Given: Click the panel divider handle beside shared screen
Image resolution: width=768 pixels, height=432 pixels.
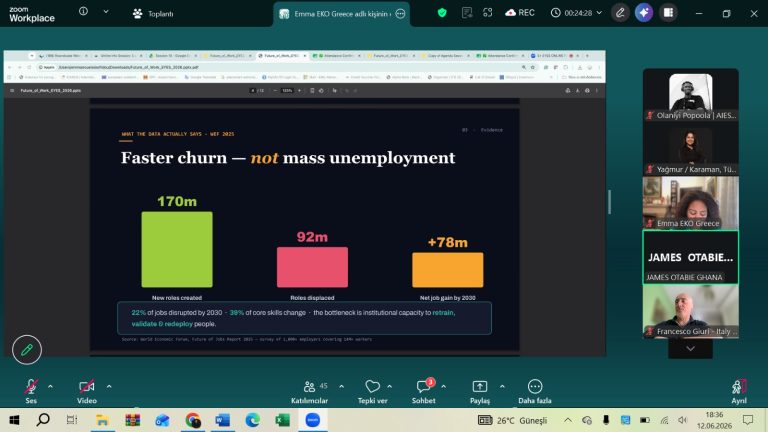Looking at the screenshot, I should point(609,202).
